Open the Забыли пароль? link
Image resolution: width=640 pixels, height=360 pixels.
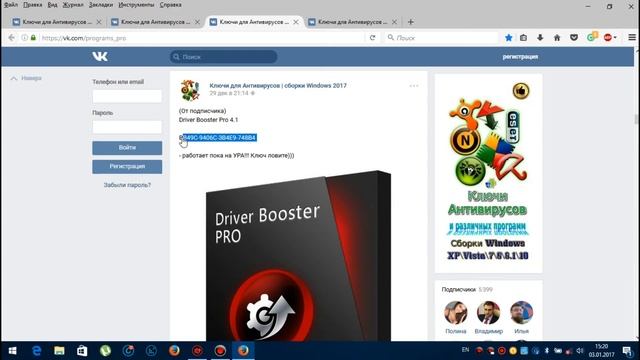click(127, 185)
